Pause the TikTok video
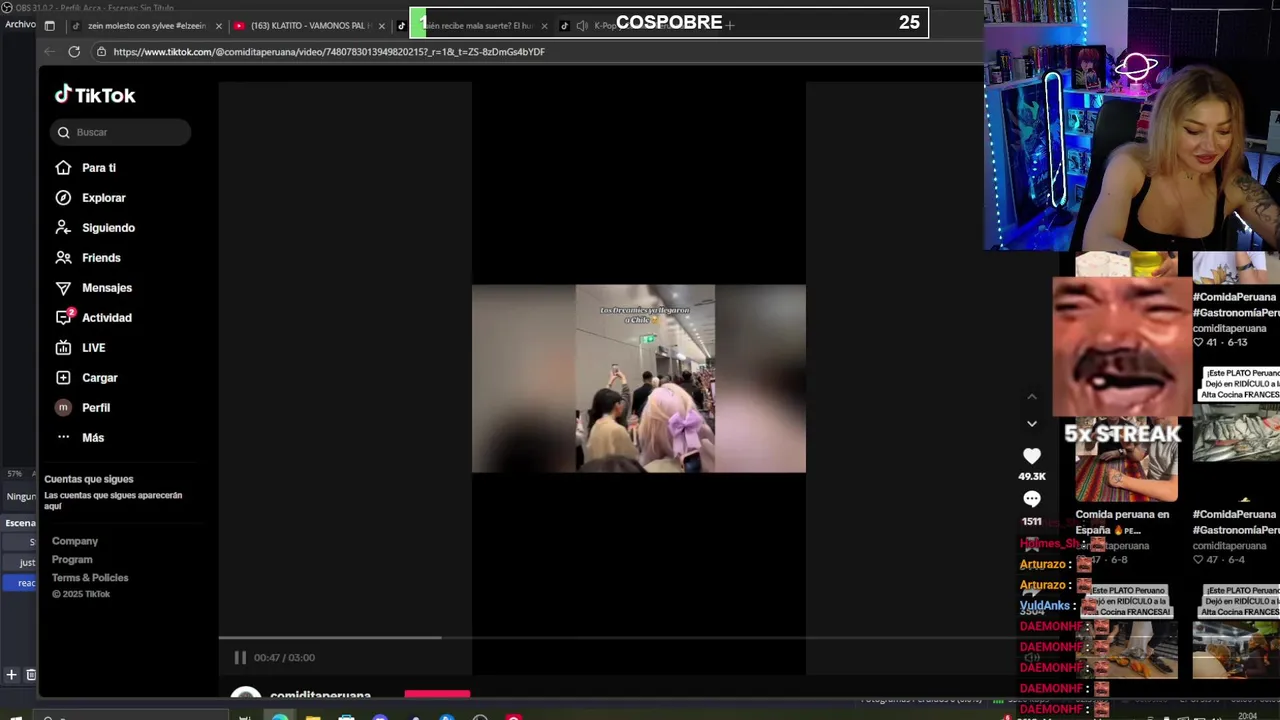Image resolution: width=1280 pixels, height=720 pixels. 240,657
